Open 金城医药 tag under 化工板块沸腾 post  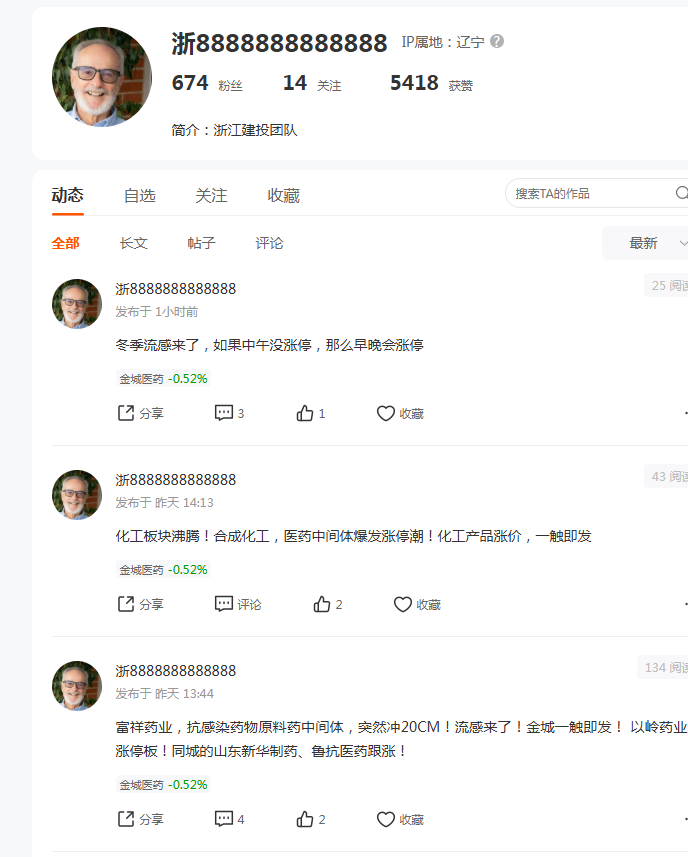[163, 570]
